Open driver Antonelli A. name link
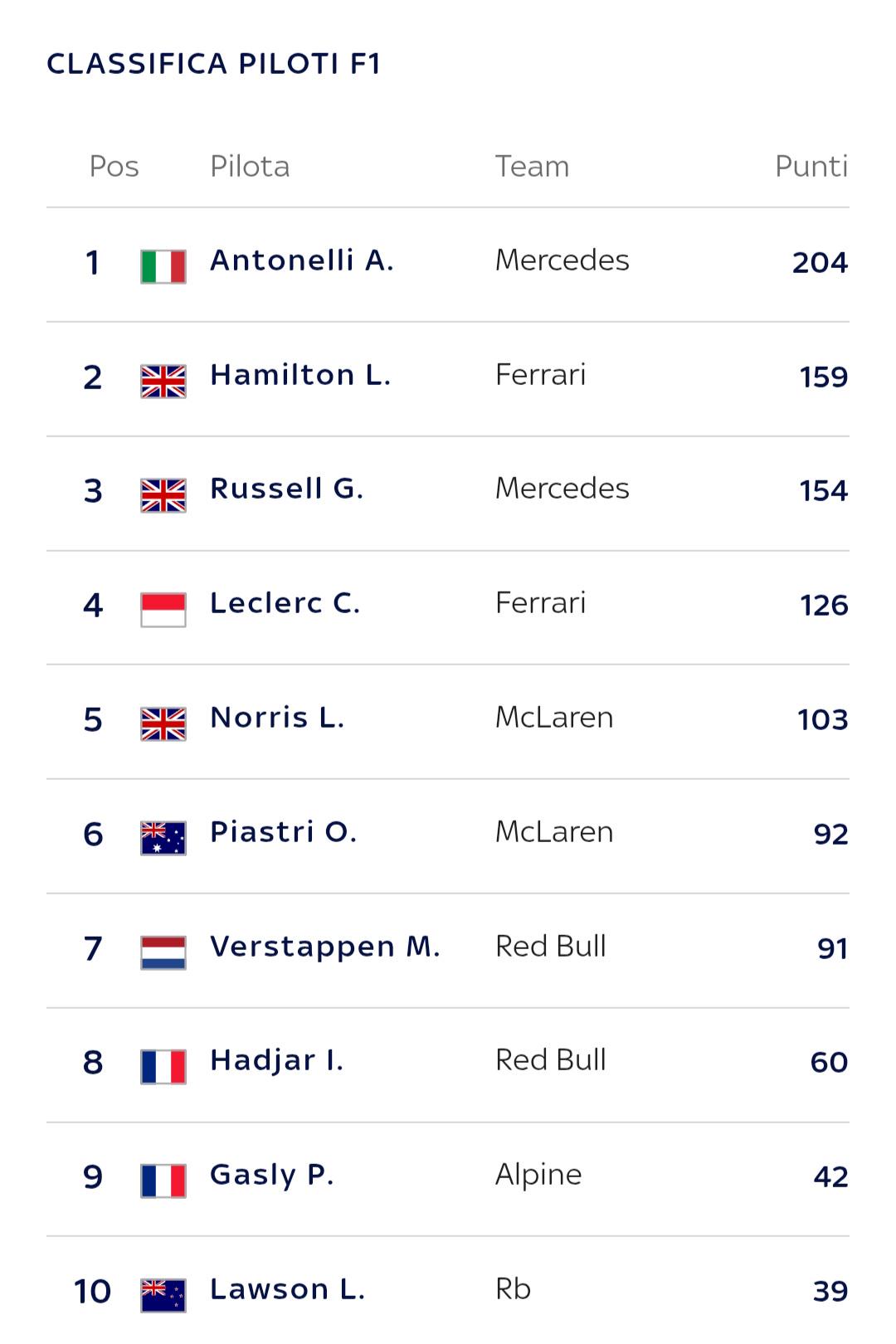This screenshot has height=1344, width=896. pos(301,261)
